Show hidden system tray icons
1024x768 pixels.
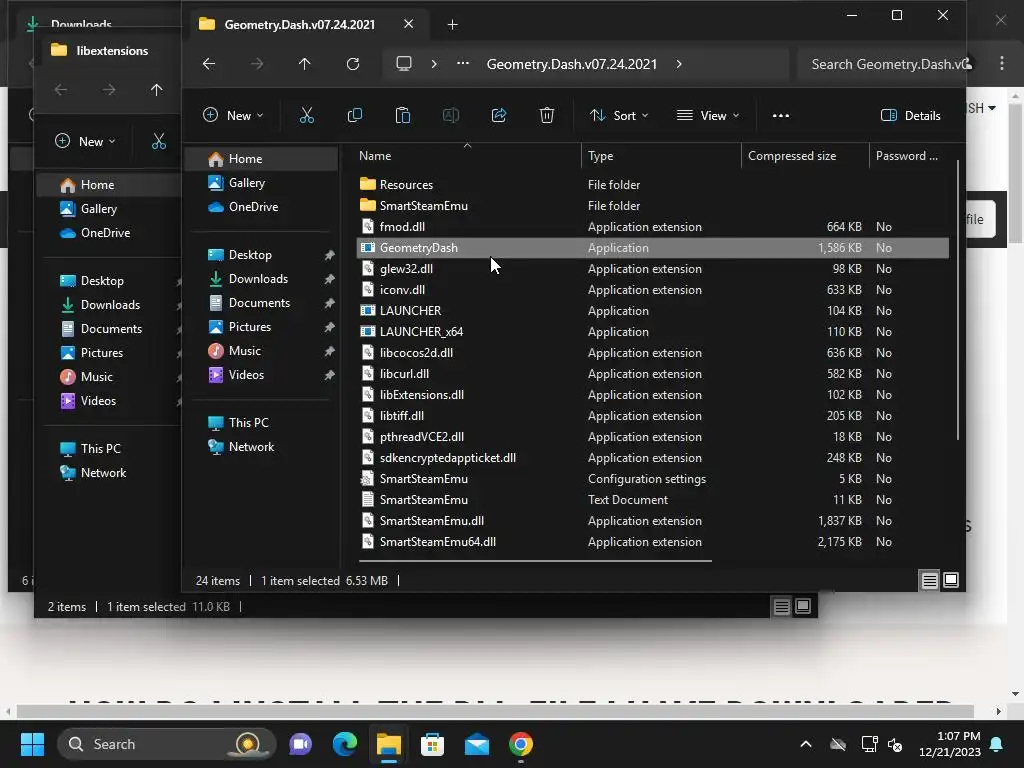pyautogui.click(x=806, y=744)
